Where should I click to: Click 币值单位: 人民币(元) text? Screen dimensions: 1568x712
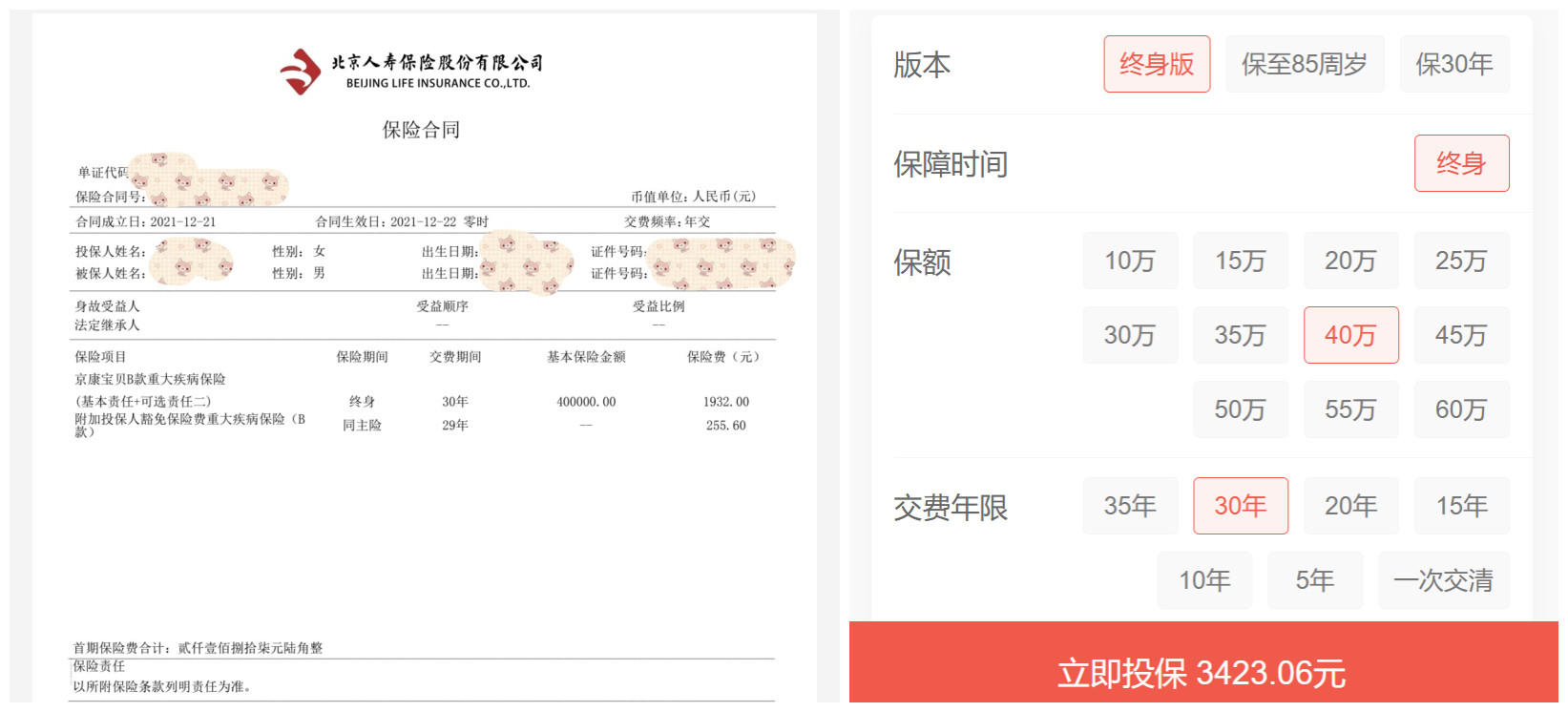coord(693,197)
